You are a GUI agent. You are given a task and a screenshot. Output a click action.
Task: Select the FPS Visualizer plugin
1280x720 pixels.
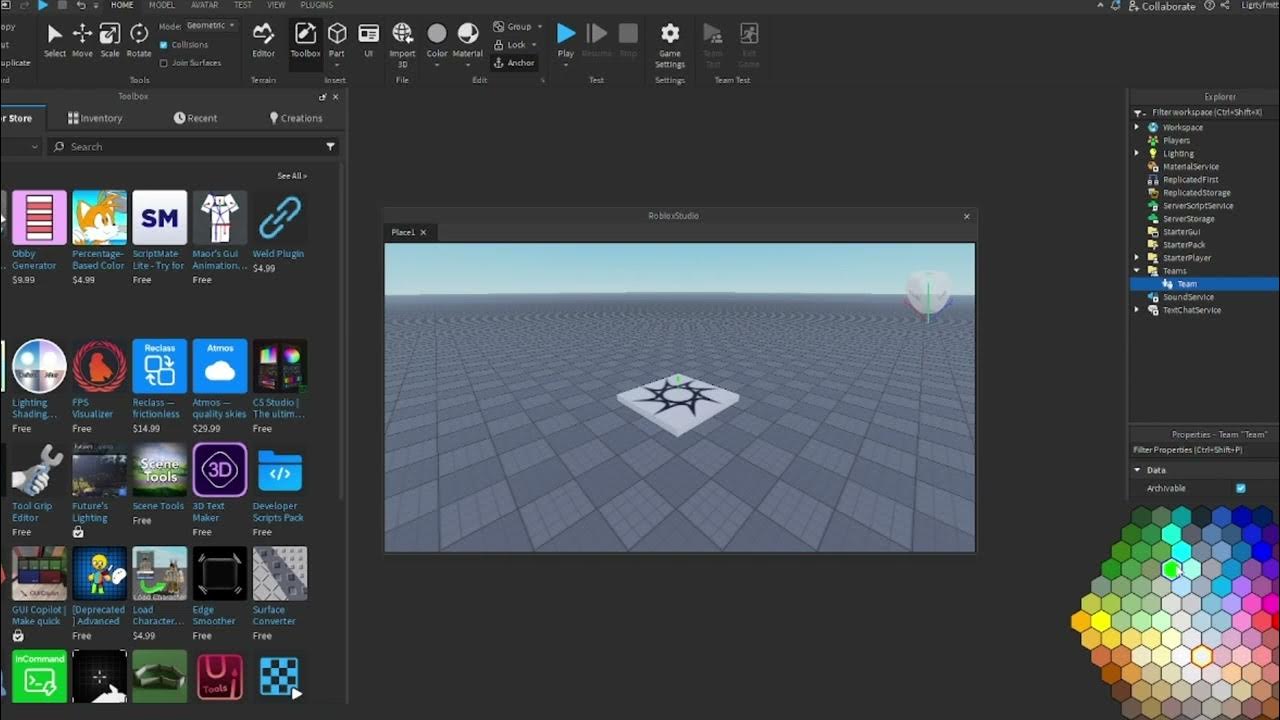click(99, 366)
